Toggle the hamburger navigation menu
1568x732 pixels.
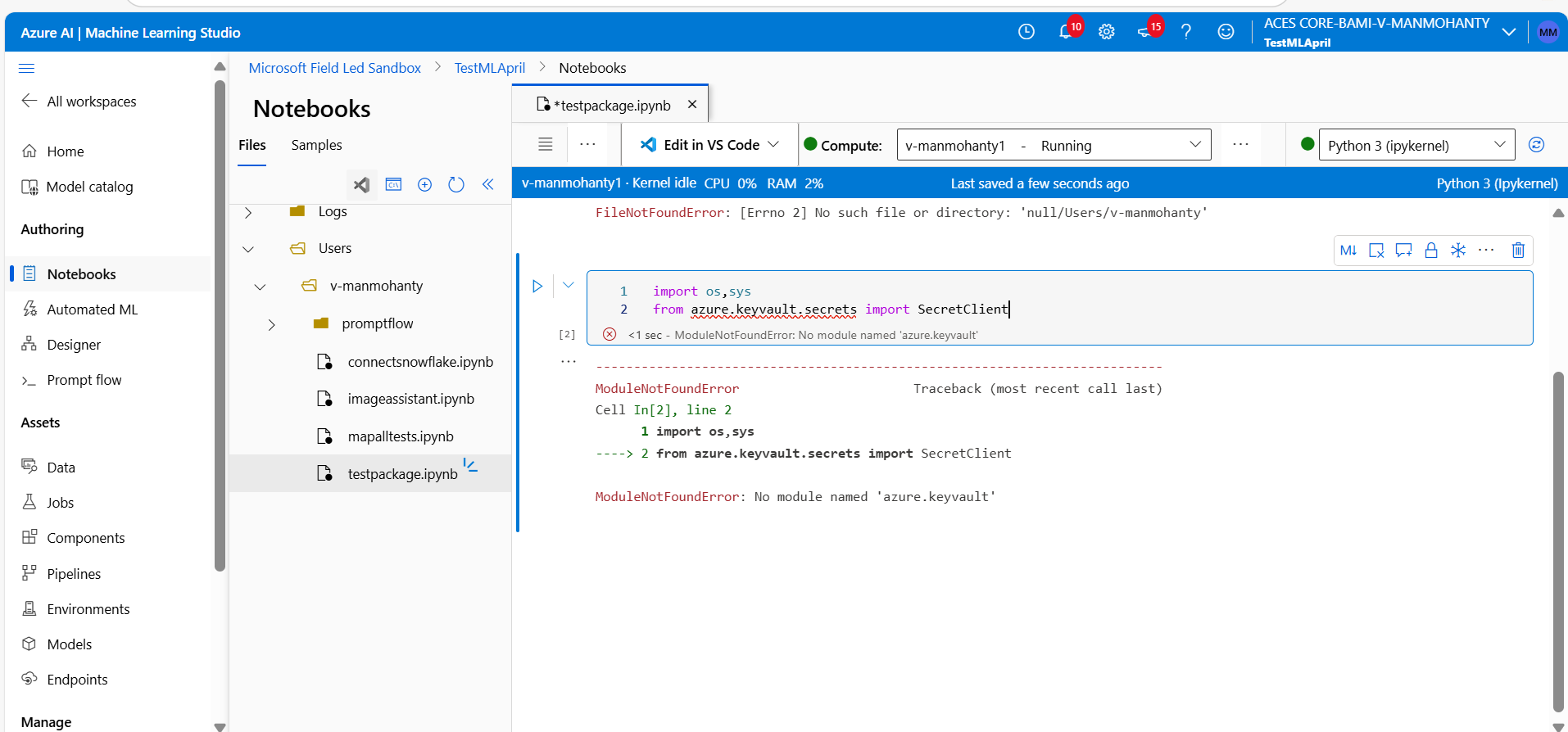(x=27, y=68)
